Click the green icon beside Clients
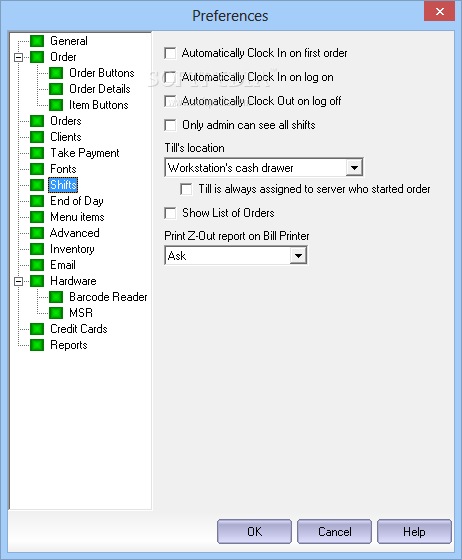This screenshot has height=560, width=462. point(37,137)
